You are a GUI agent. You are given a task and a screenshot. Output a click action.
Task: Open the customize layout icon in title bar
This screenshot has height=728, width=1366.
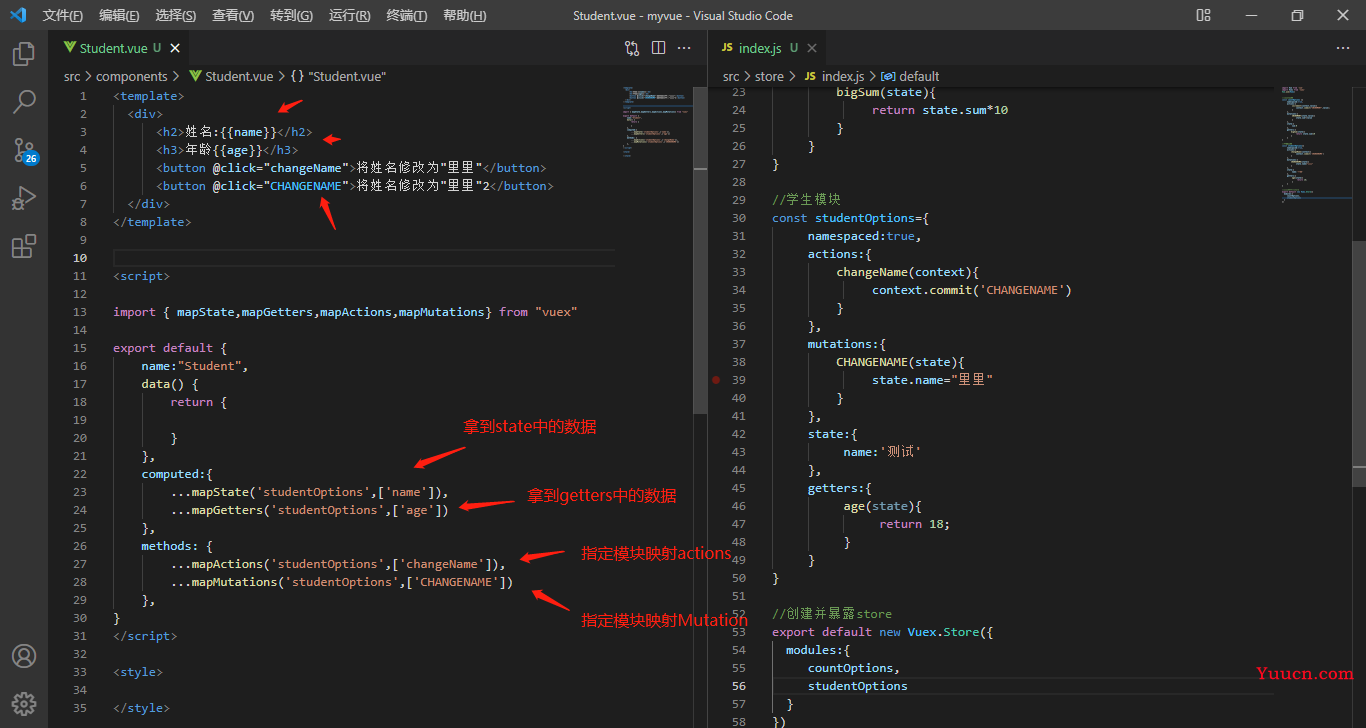pos(1203,15)
